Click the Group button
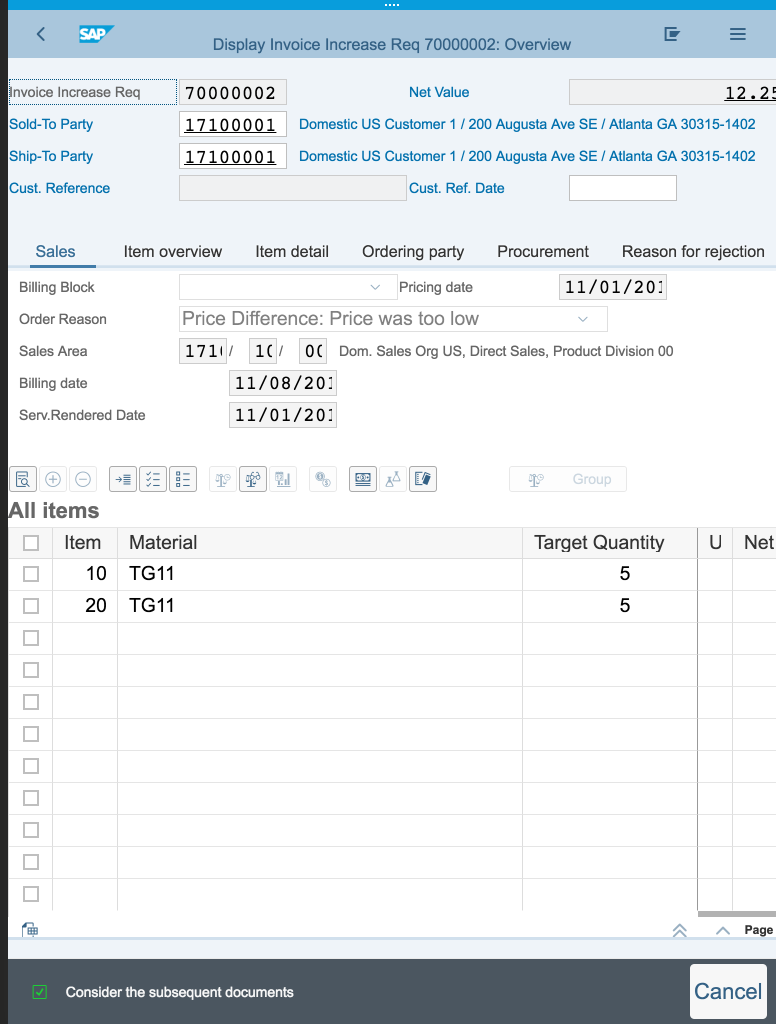 tap(568, 479)
